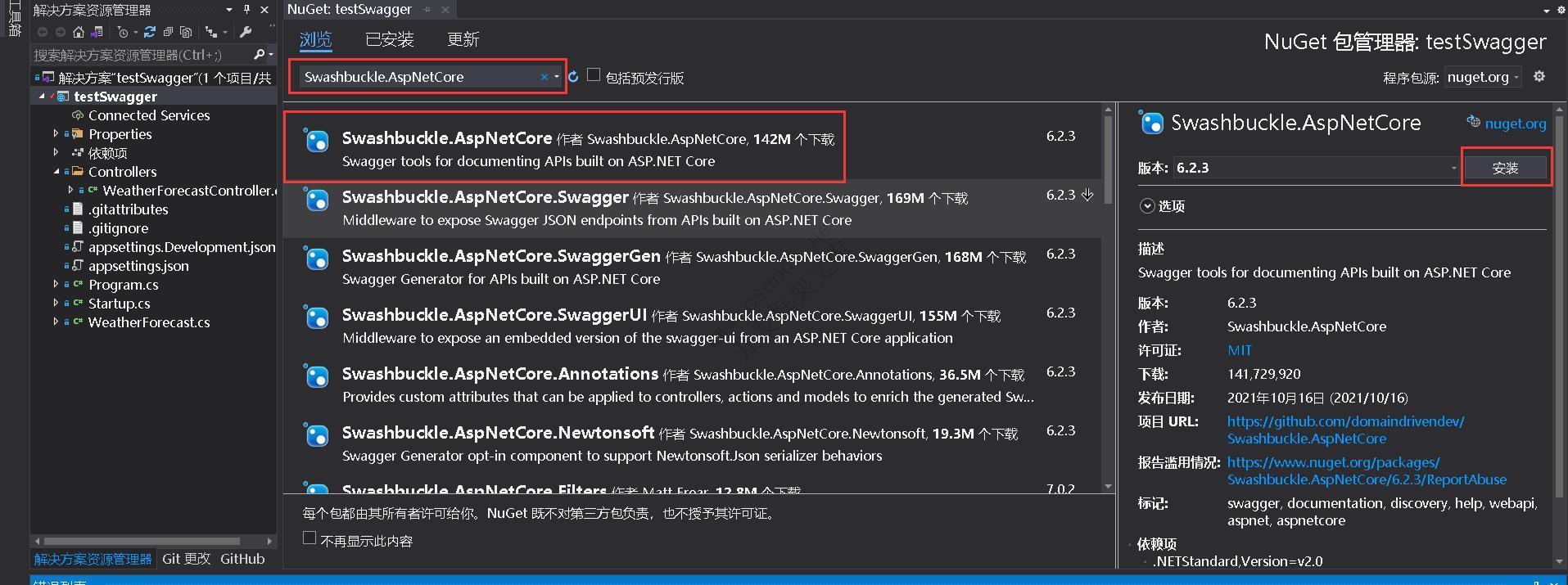Check the do not show again box
The width and height of the screenshot is (1568, 585).
click(310, 538)
